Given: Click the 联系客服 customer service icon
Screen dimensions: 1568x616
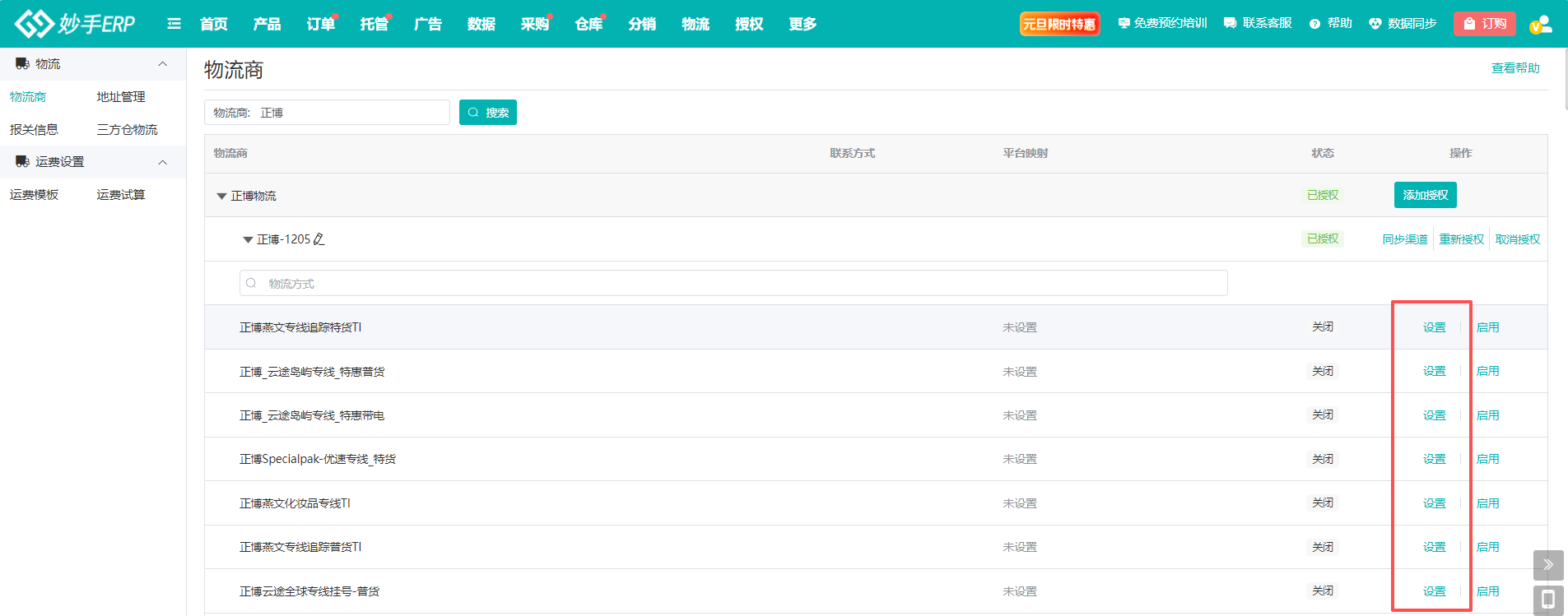Looking at the screenshot, I should pyautogui.click(x=1230, y=24).
